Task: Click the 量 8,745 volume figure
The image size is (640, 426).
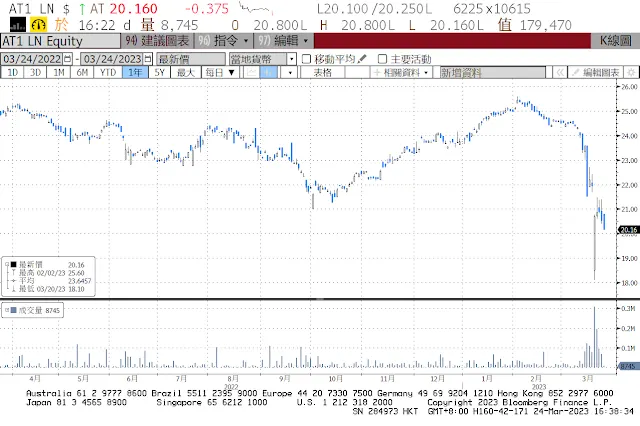Action: pyautogui.click(x=169, y=25)
